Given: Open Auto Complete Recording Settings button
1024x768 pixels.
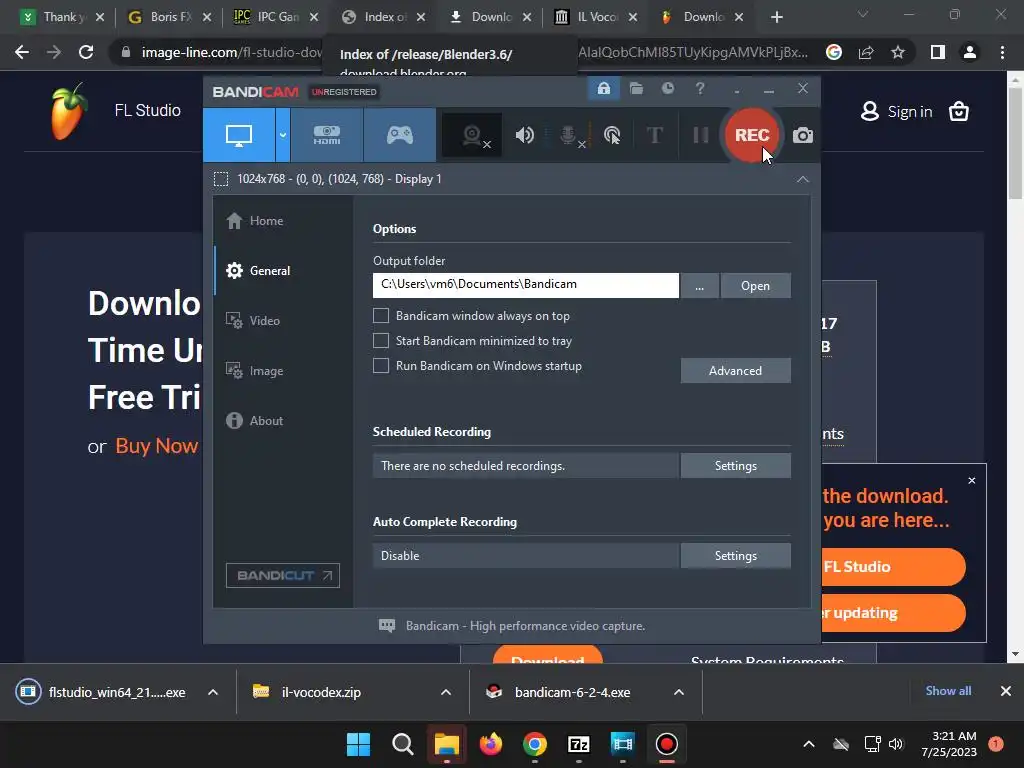Looking at the screenshot, I should [735, 556].
